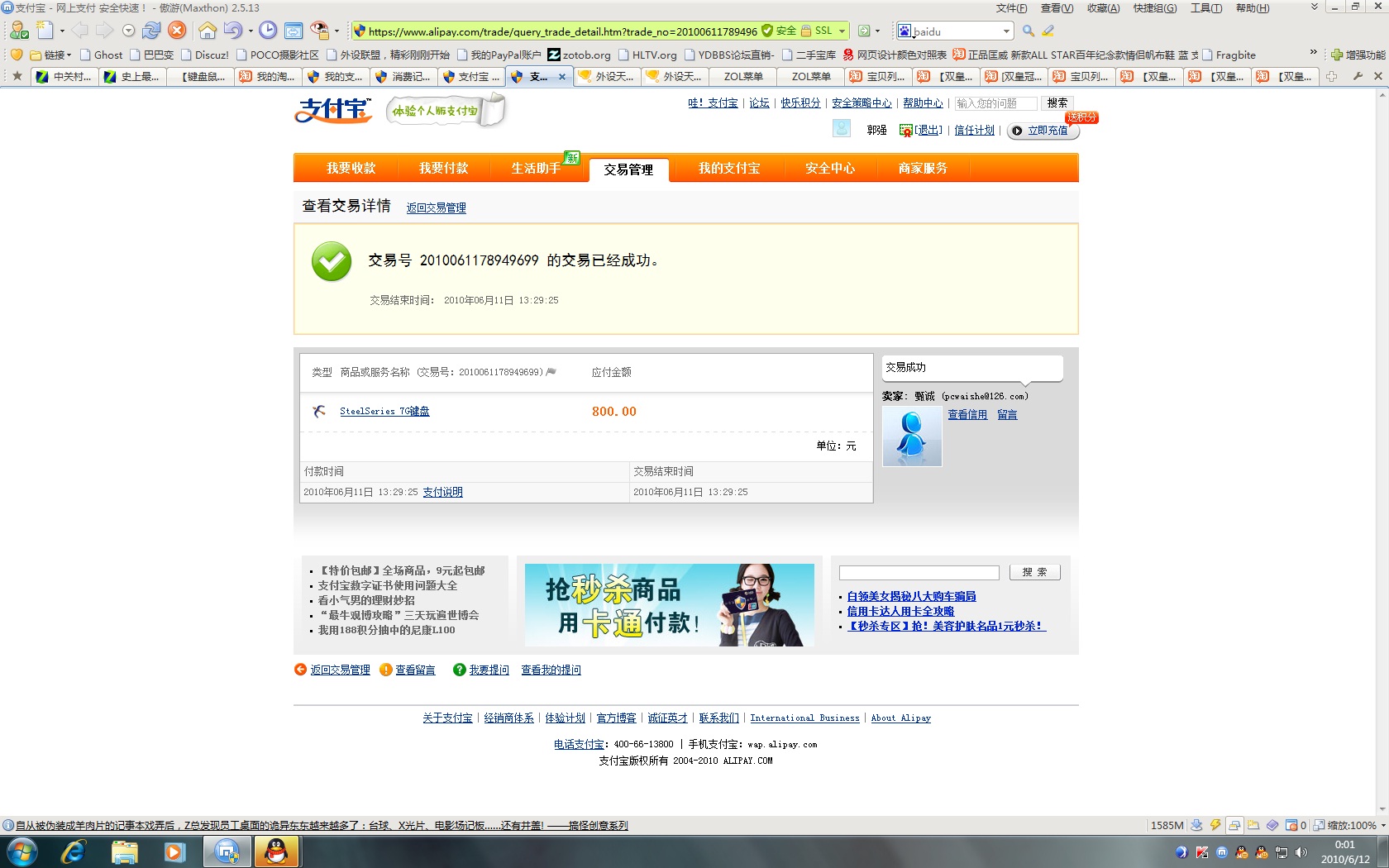
Task: Click the 输入您的问题 help search field
Action: coord(995,103)
